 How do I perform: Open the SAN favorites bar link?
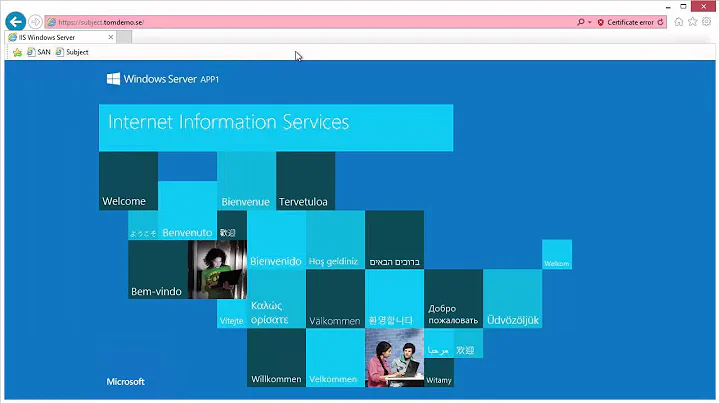tap(39, 52)
